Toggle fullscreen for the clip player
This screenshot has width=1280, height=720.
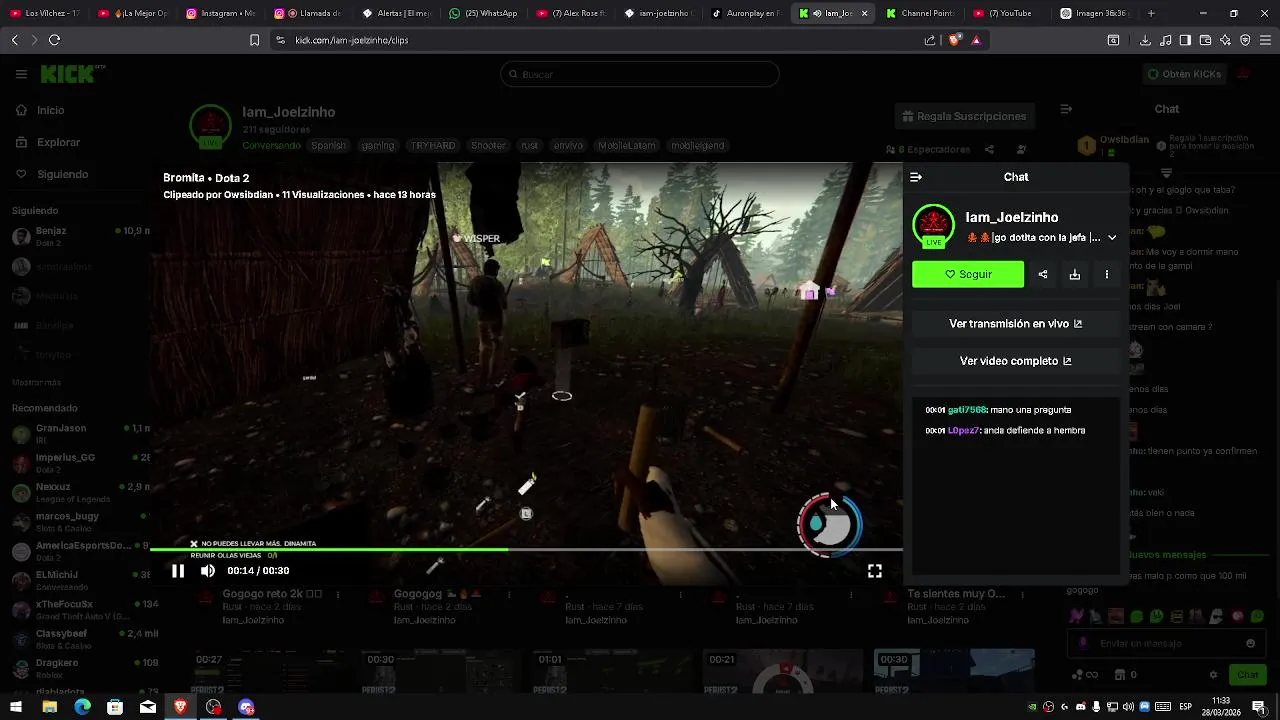click(x=875, y=571)
